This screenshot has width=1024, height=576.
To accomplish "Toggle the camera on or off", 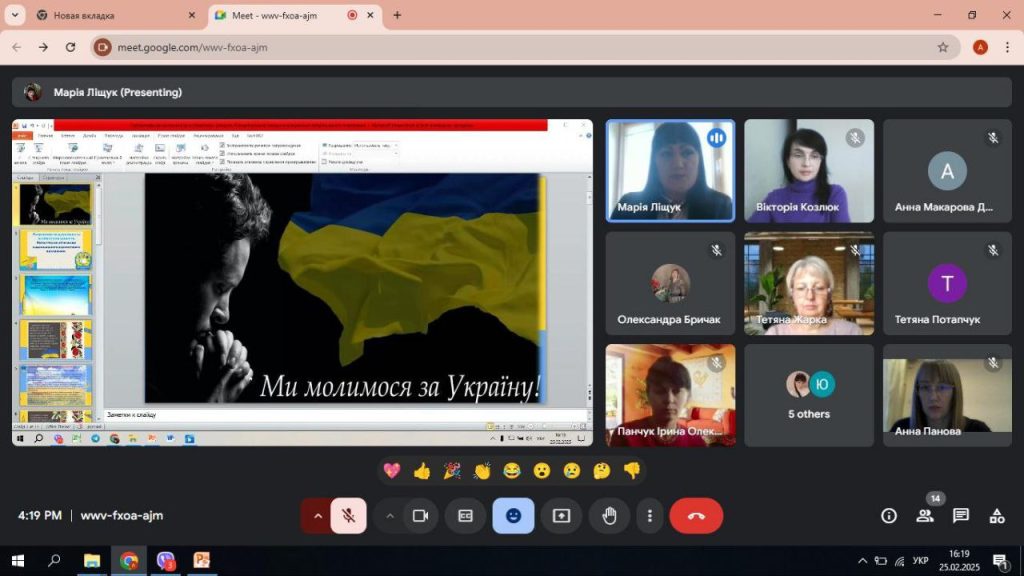I will click(420, 516).
